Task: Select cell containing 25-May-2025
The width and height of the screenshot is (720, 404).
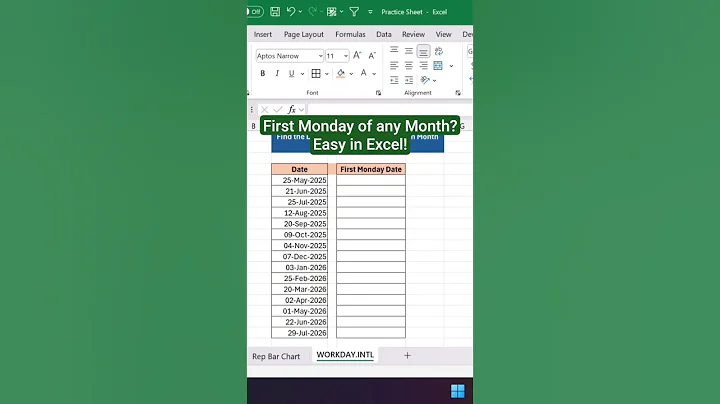Action: [299, 180]
